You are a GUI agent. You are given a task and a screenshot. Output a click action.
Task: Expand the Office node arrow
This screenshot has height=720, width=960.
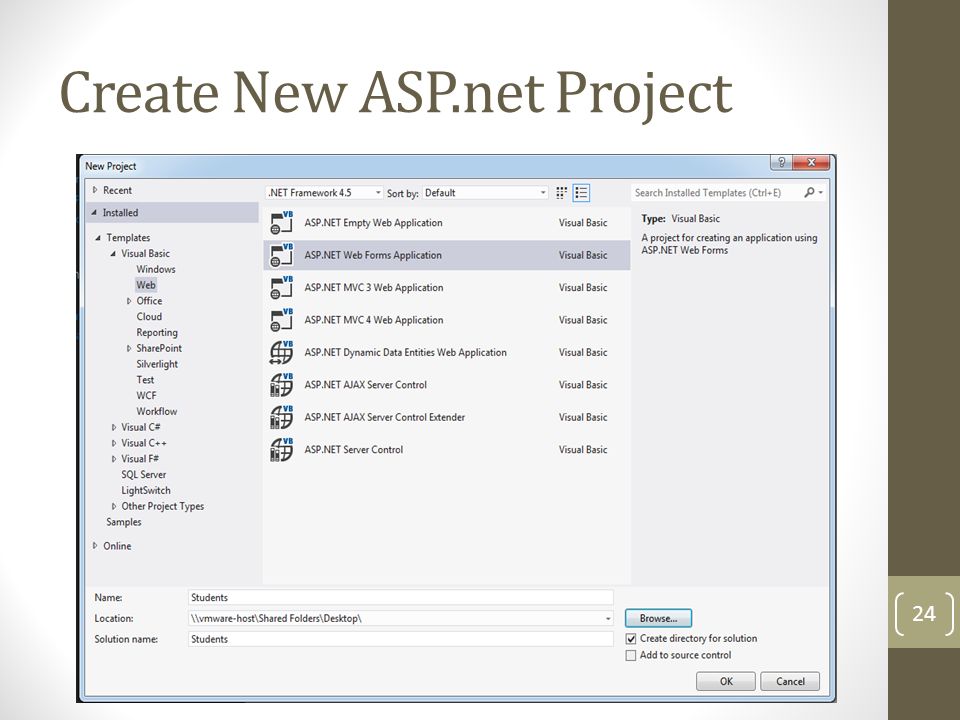coord(129,301)
